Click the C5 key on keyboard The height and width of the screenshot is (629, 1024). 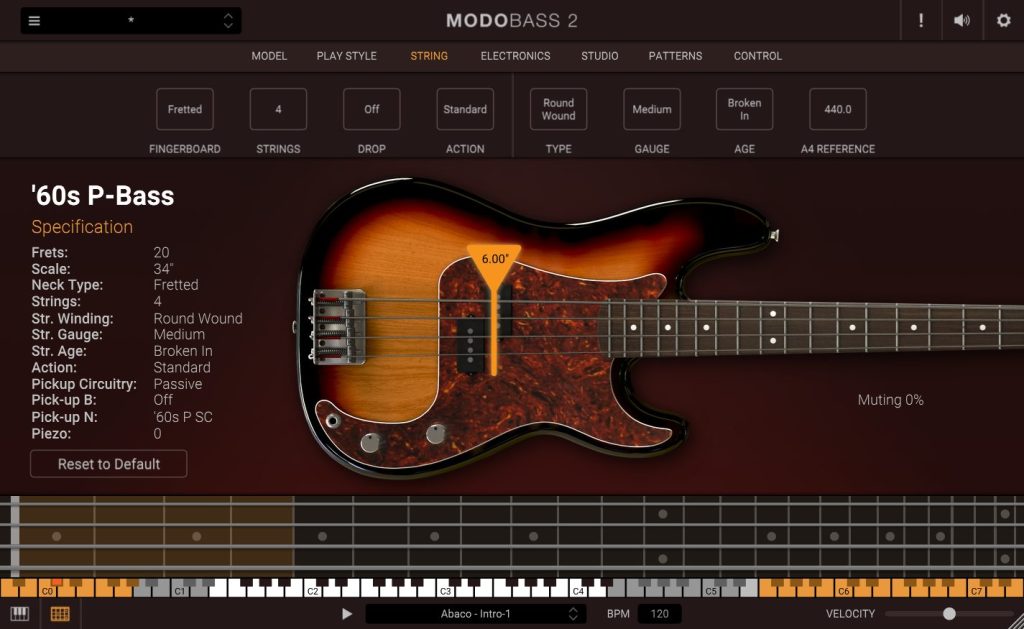point(711,591)
